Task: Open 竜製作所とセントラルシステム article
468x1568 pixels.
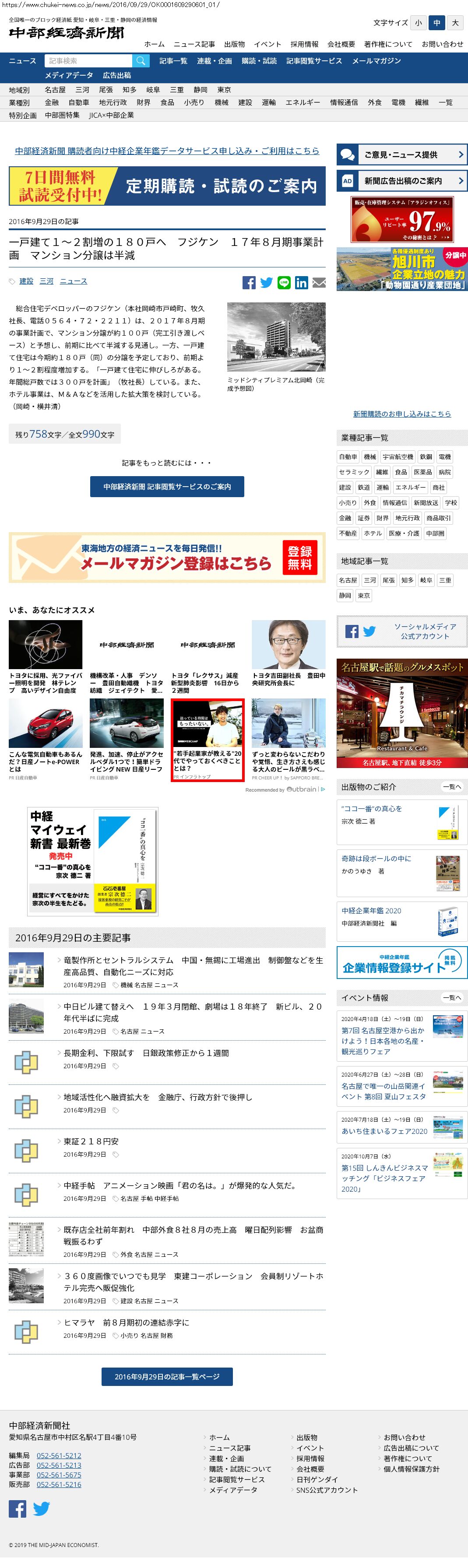Action: (x=194, y=965)
